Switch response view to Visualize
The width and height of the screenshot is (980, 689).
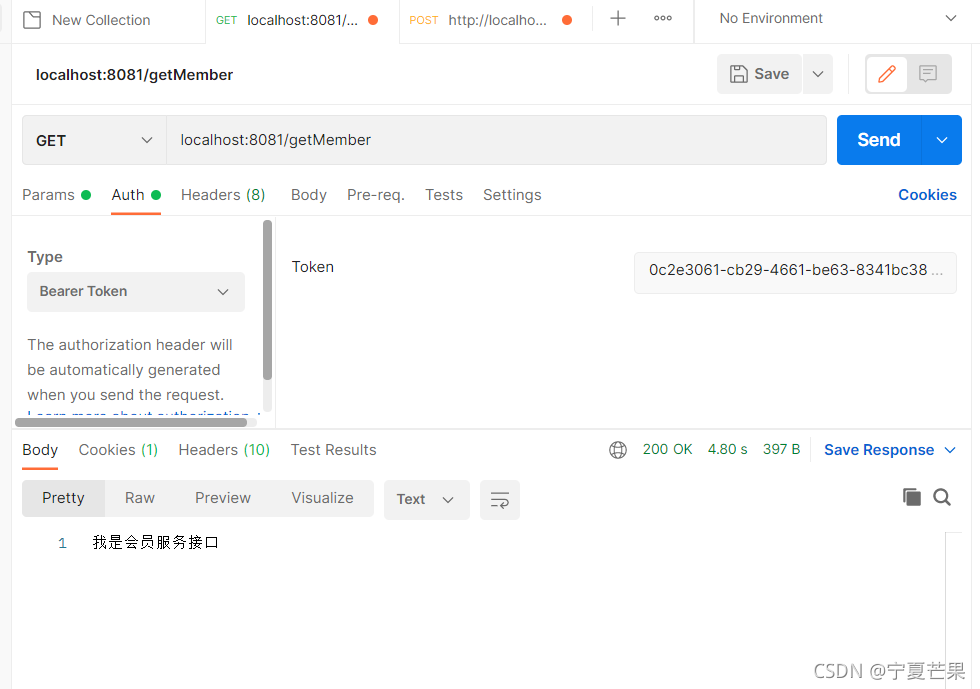[x=322, y=498]
